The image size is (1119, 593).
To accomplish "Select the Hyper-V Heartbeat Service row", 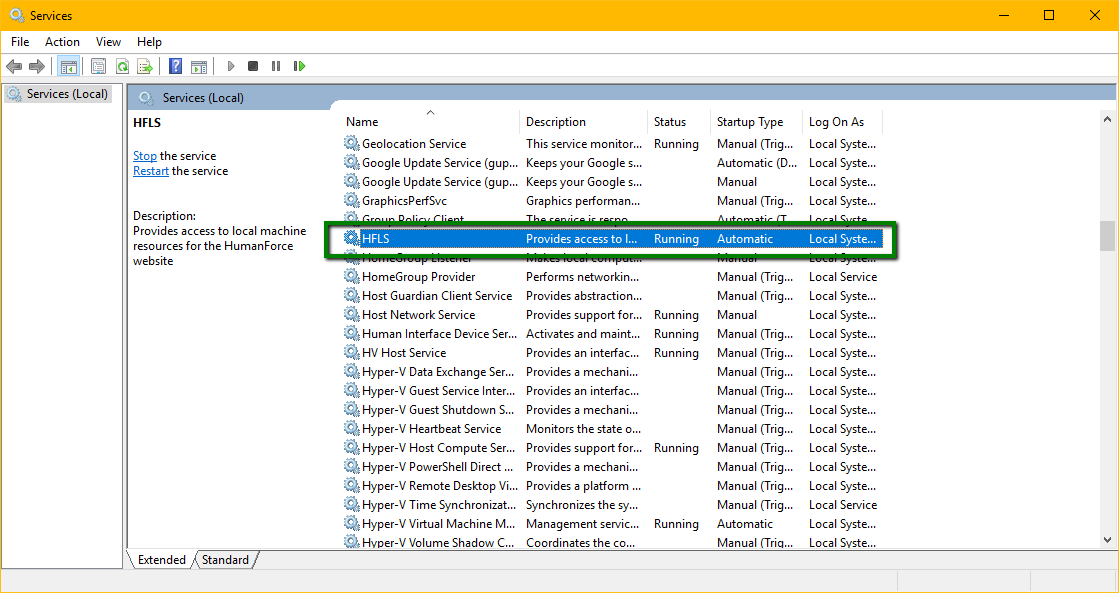I will click(612, 429).
